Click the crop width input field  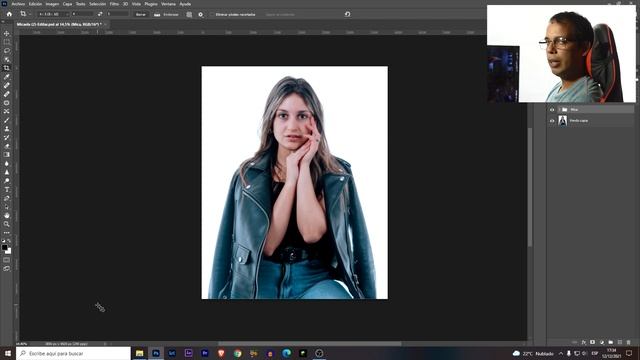(x=83, y=14)
